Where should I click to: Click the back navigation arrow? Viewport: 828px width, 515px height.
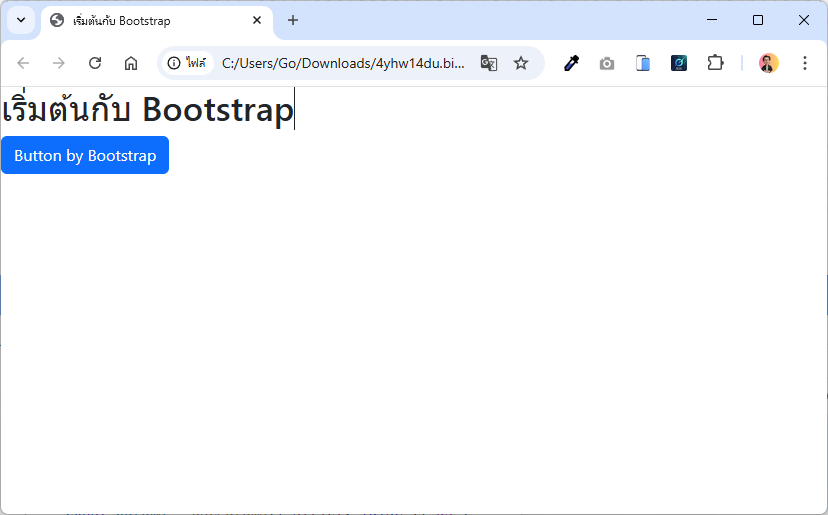click(23, 63)
